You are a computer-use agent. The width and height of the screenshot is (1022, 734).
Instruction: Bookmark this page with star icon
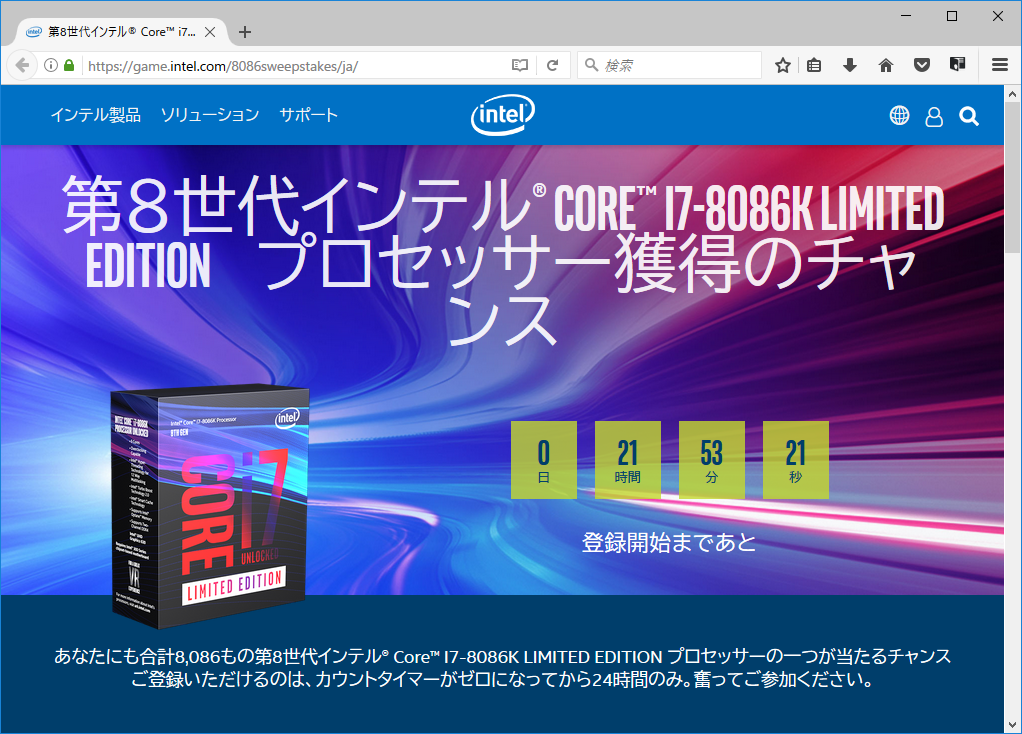783,65
